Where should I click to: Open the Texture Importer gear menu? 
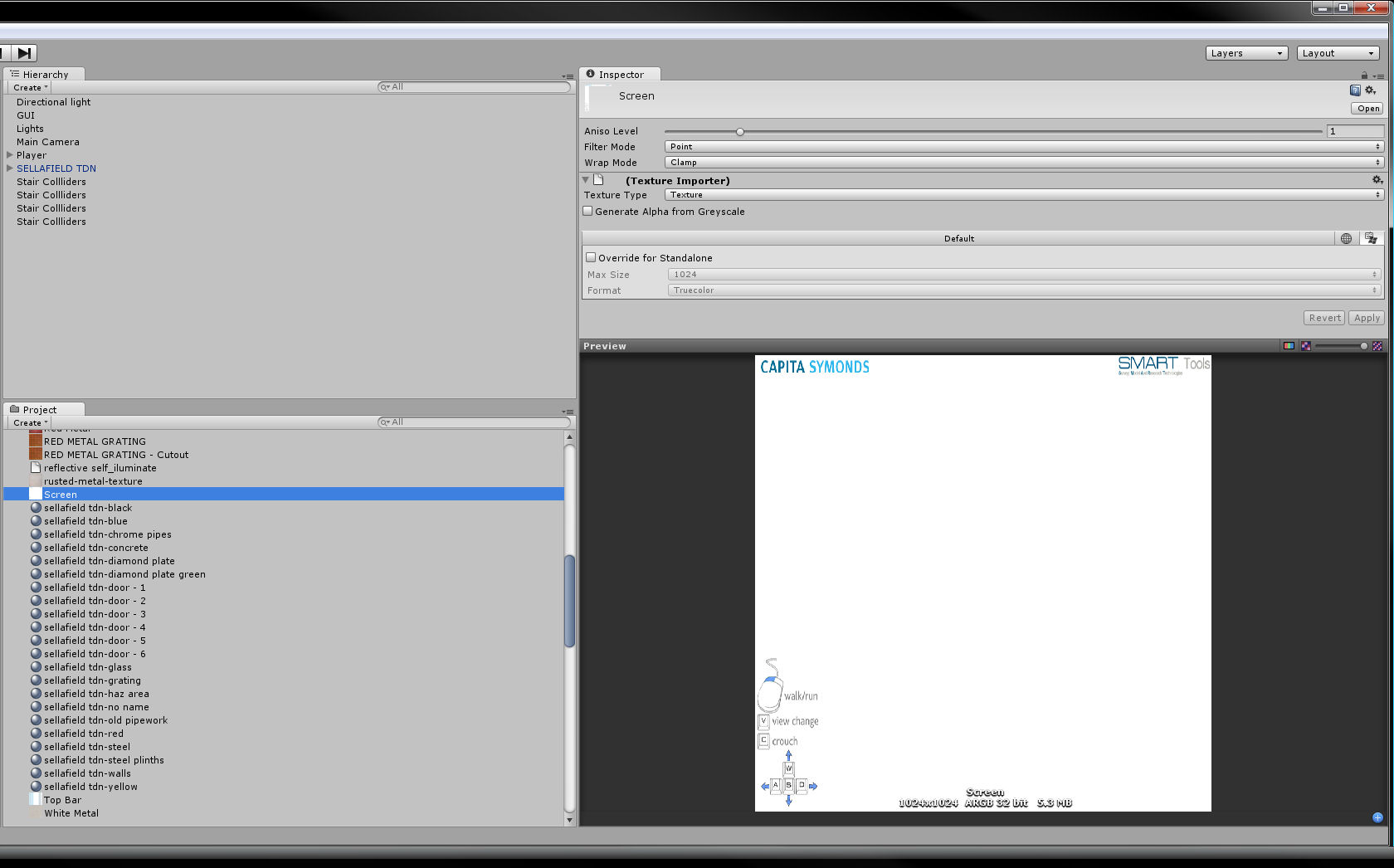coord(1377,179)
